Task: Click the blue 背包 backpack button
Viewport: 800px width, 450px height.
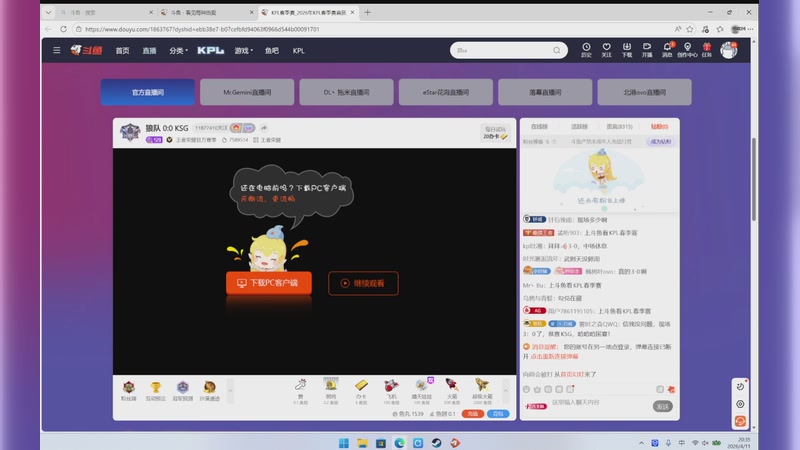Action: [498, 414]
